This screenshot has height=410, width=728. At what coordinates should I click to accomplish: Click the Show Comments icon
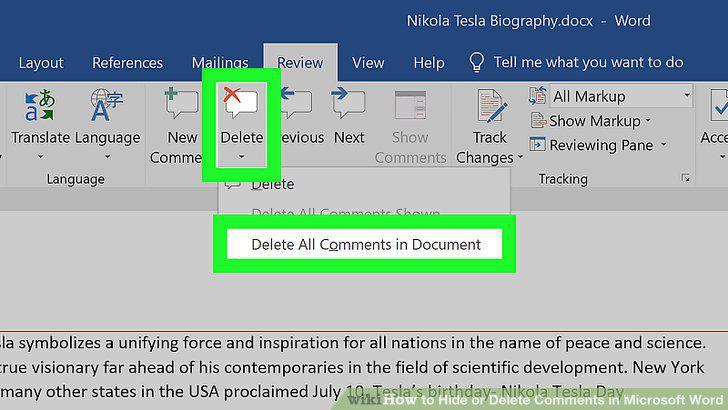[x=410, y=105]
